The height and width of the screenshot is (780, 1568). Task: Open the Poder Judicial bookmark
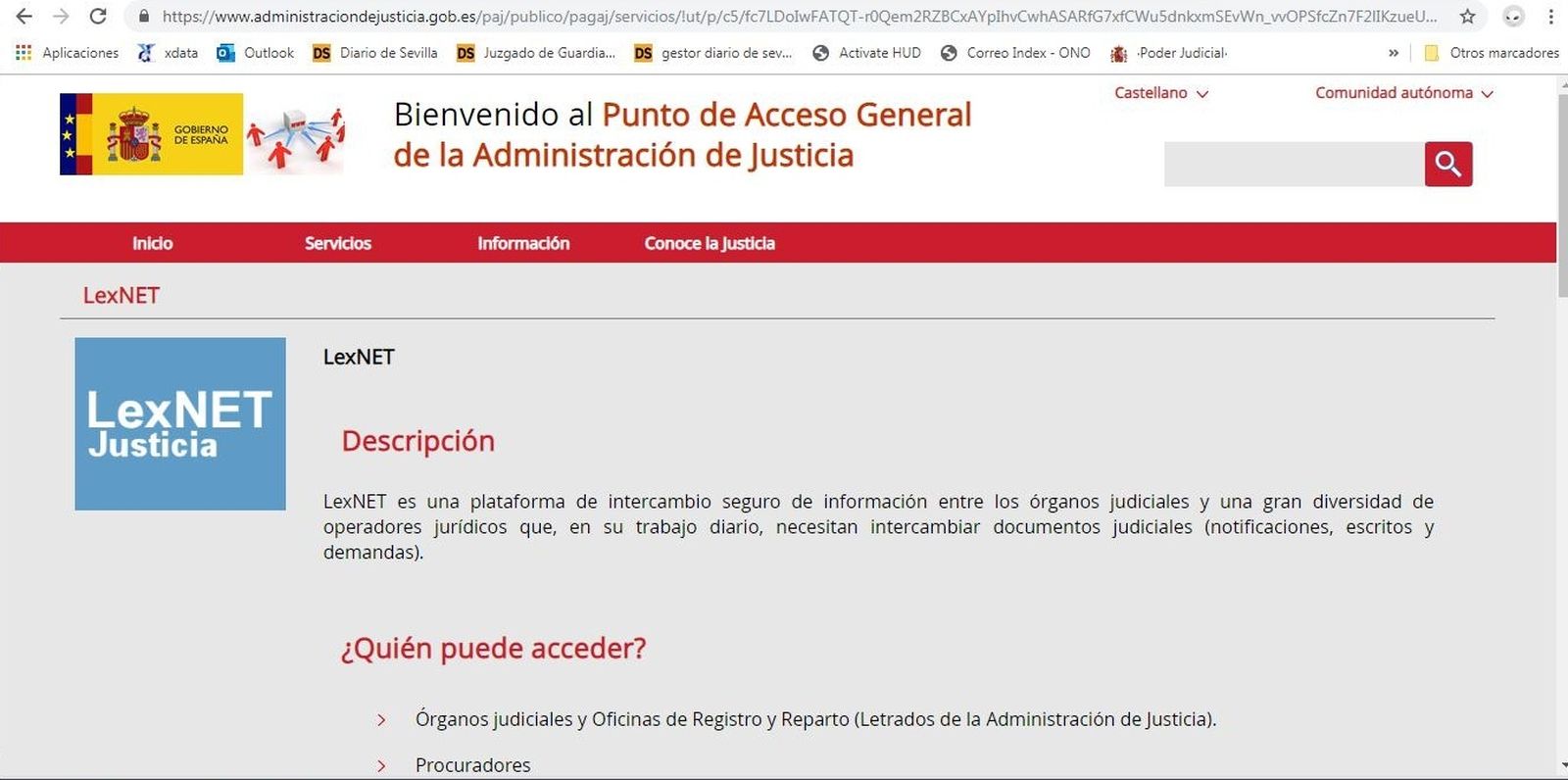tap(1169, 53)
